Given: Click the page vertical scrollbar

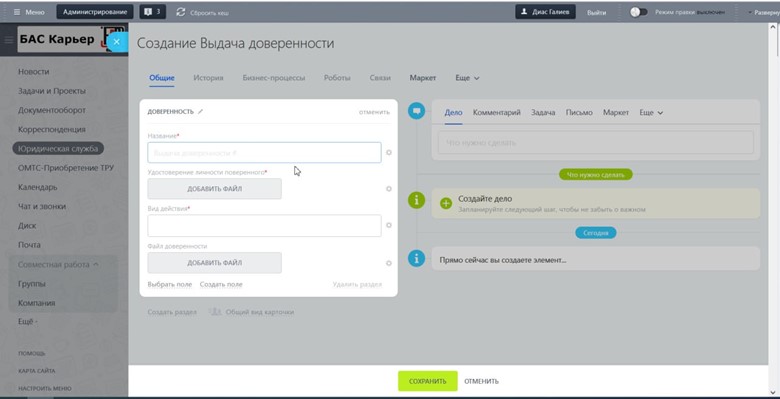Looking at the screenshot, I should click(774, 209).
